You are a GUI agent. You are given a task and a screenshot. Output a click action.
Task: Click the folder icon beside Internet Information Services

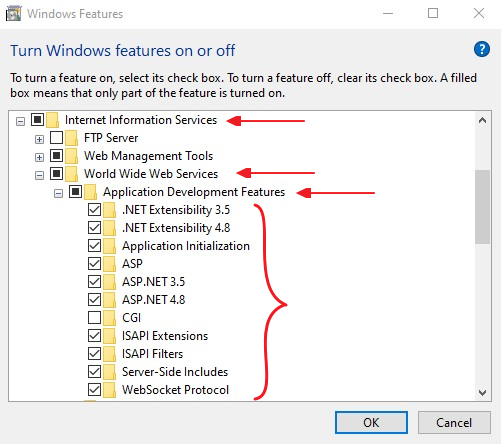click(x=53, y=120)
